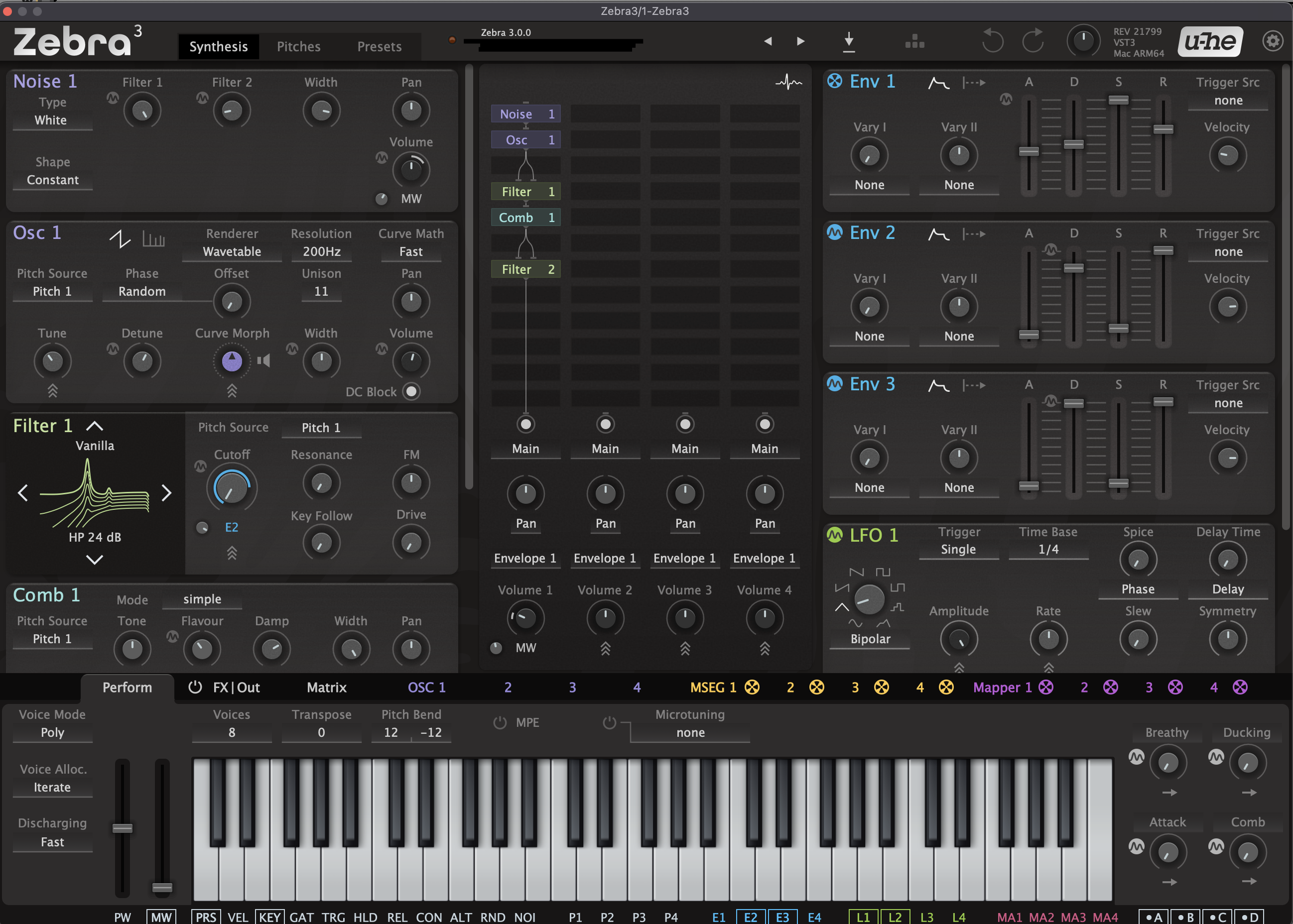Image resolution: width=1293 pixels, height=924 pixels.
Task: Toggle the Microtuning power button
Action: 609,722
